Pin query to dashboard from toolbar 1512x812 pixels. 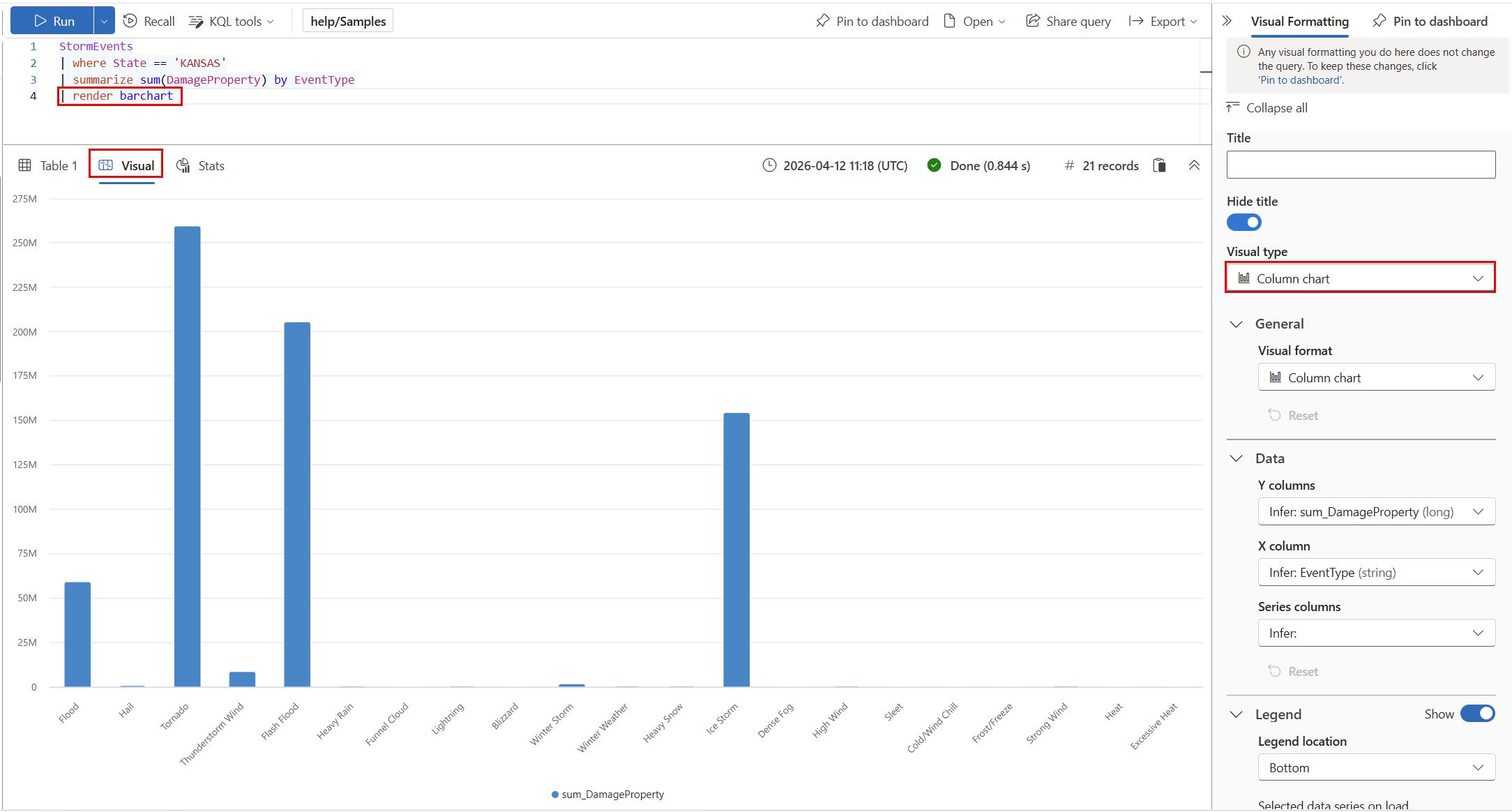(872, 21)
